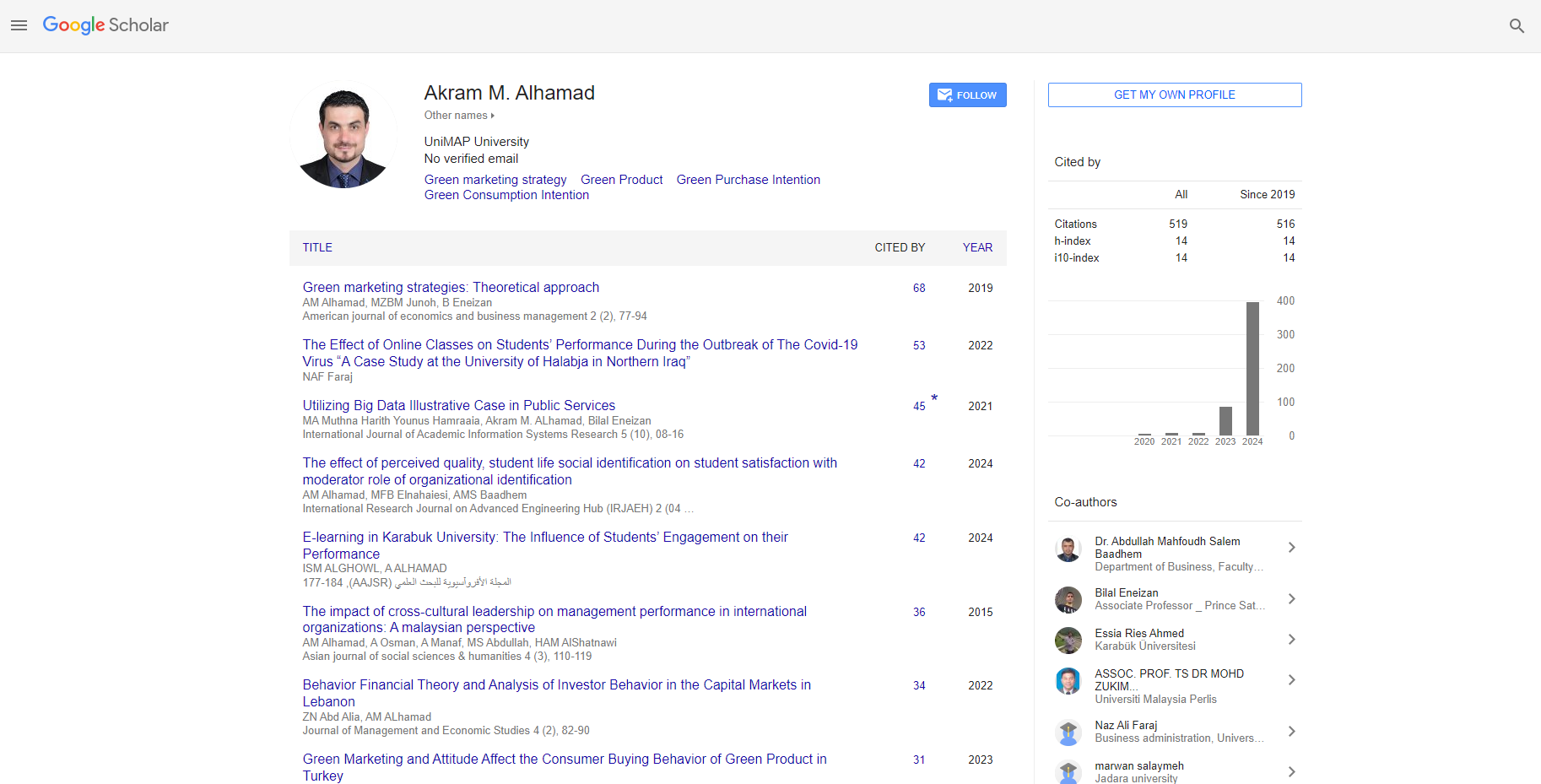Open chevron next to Naz Ali Faraj
The height and width of the screenshot is (784, 1541).
pos(1291,732)
